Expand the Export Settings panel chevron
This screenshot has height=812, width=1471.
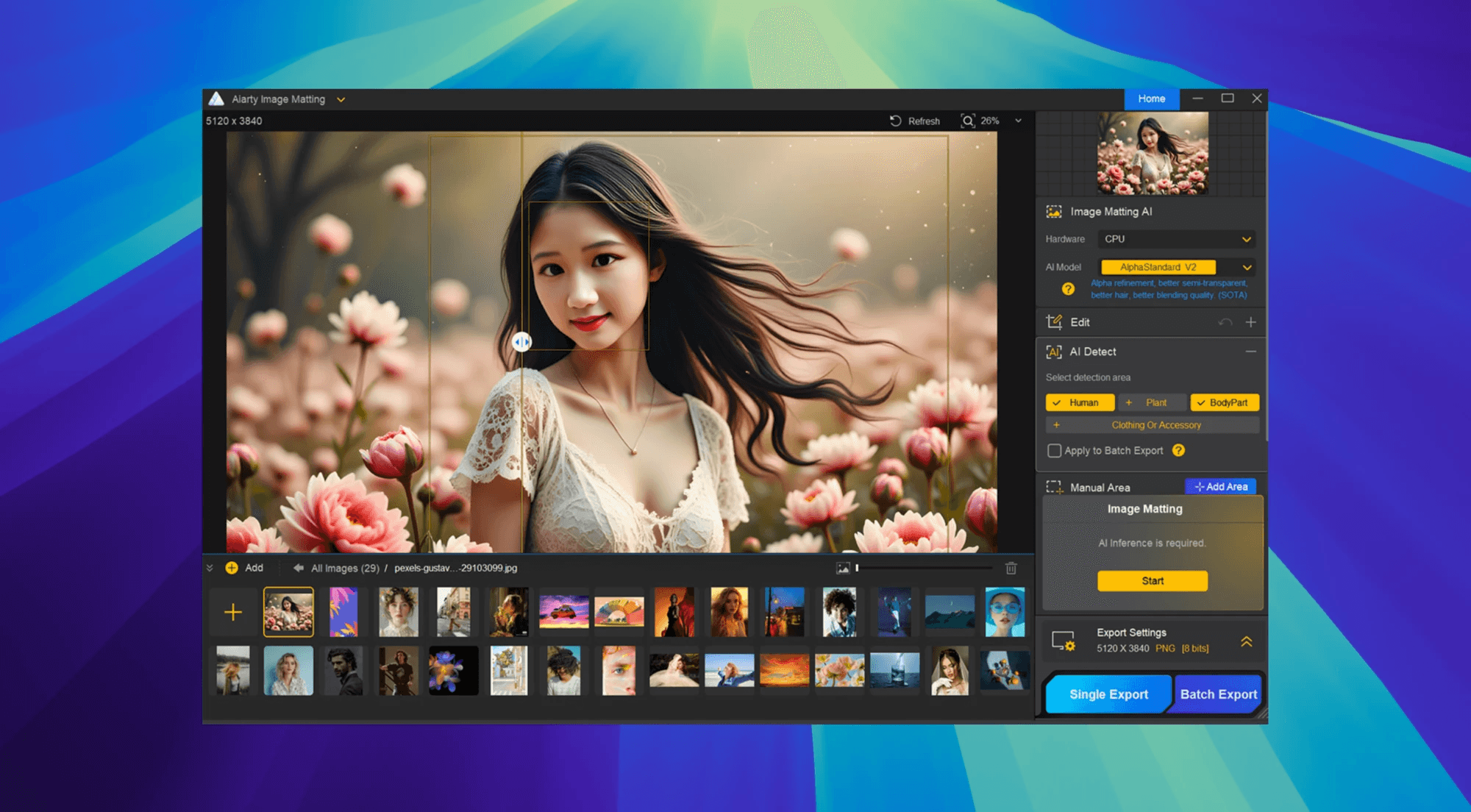(1246, 641)
